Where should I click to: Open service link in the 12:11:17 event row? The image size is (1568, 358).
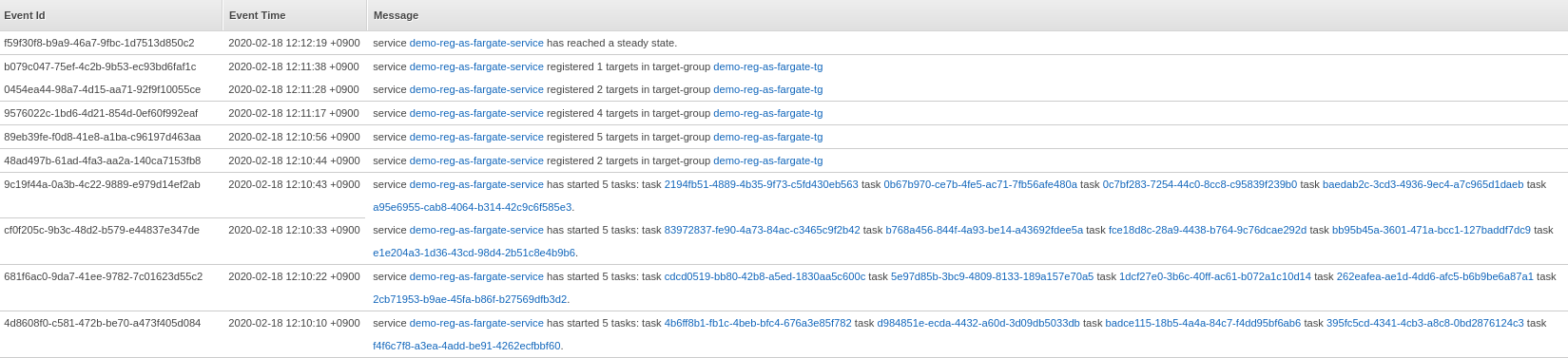pyautogui.click(x=476, y=113)
